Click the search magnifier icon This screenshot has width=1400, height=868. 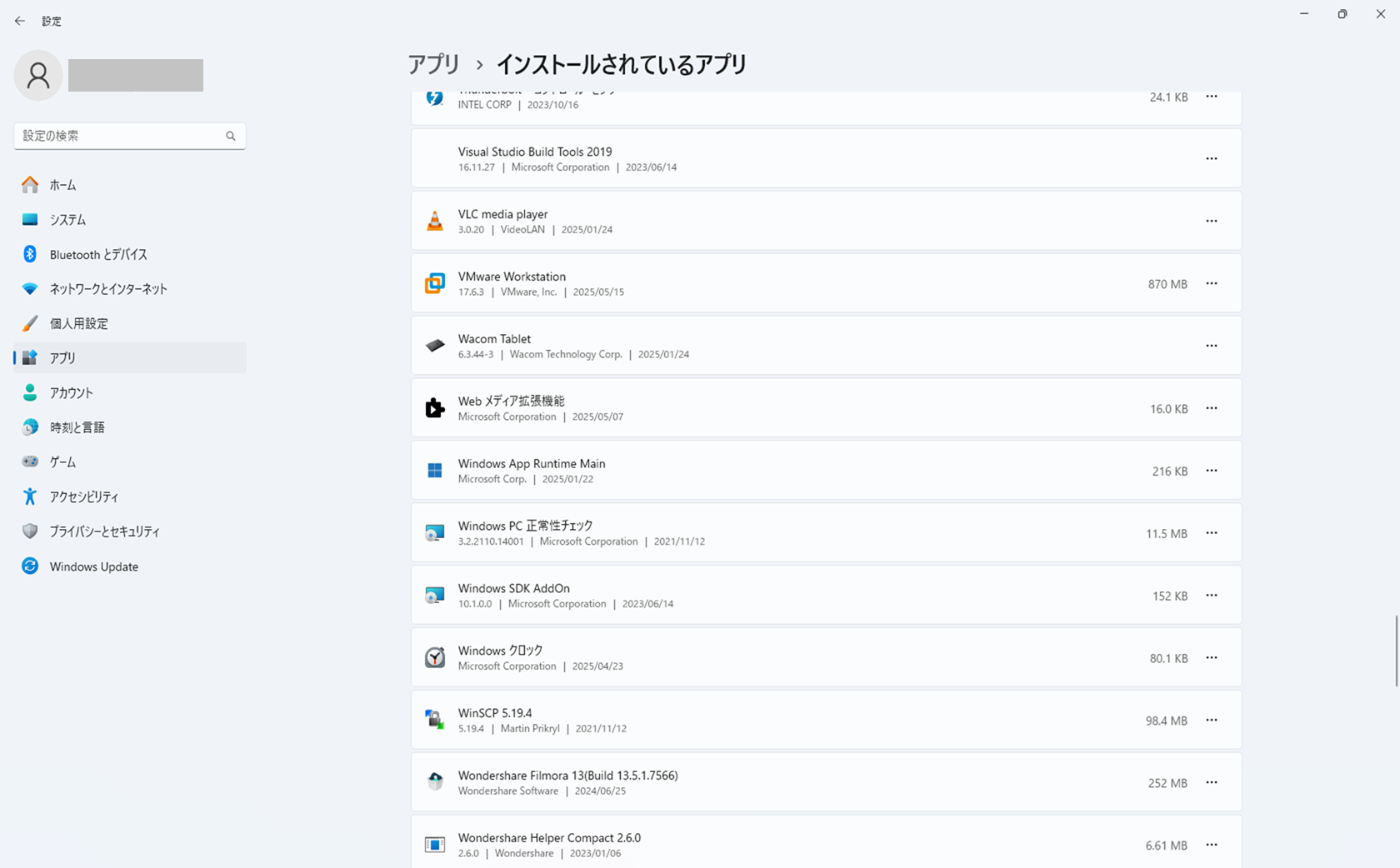[231, 136]
